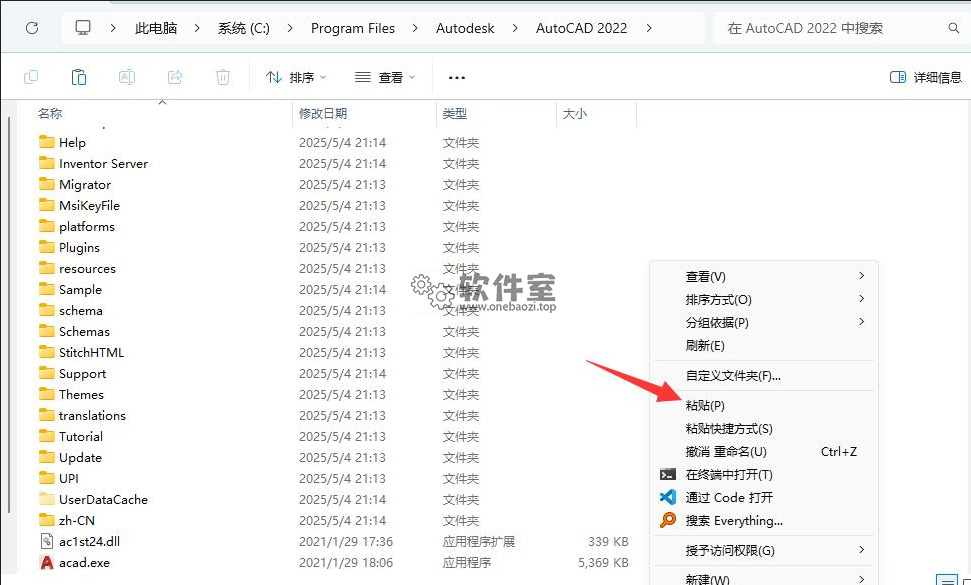Click Program Files in breadcrumb path

353,28
